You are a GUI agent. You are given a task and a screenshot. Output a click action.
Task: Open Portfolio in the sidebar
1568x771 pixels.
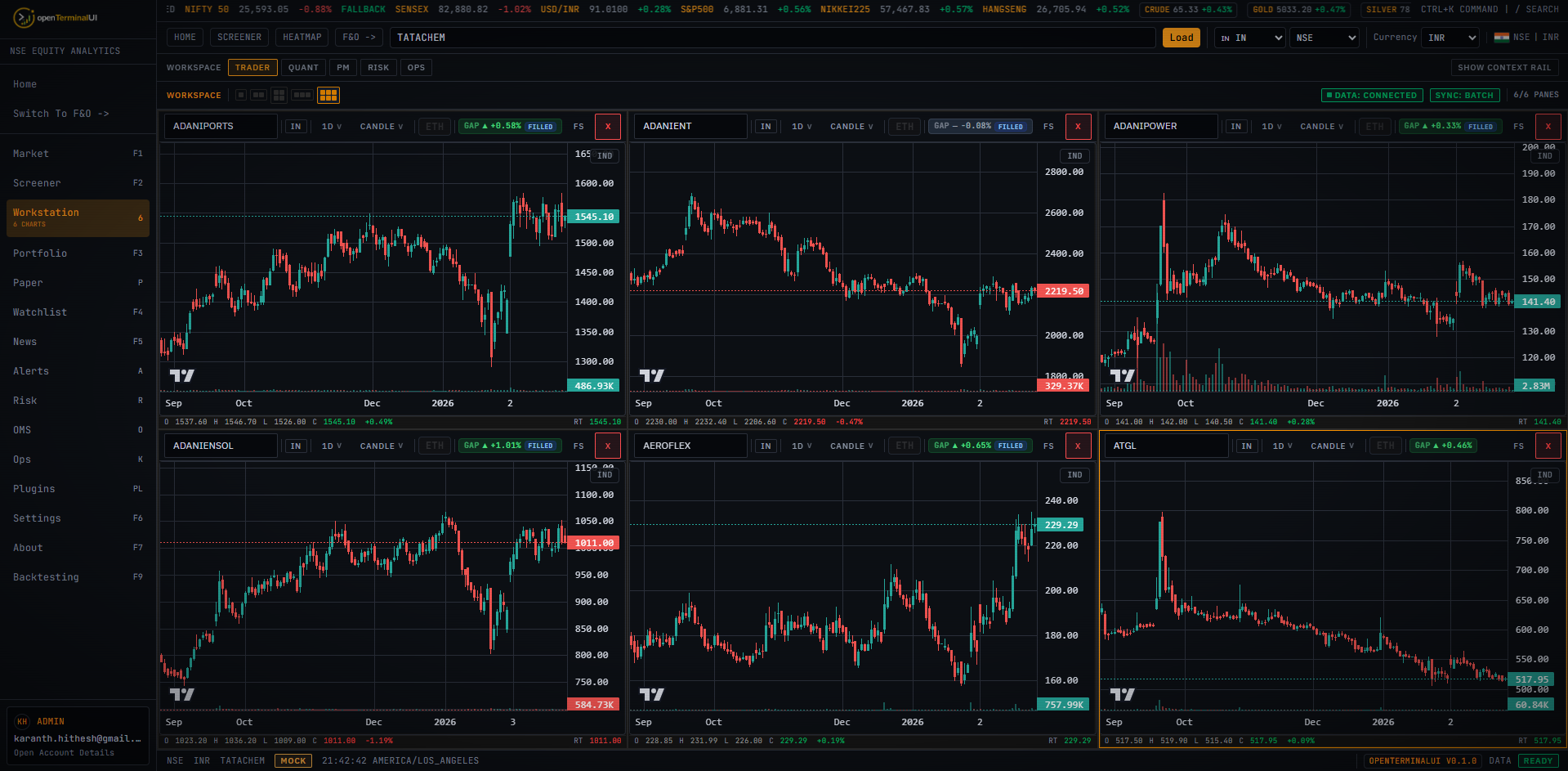pos(78,253)
